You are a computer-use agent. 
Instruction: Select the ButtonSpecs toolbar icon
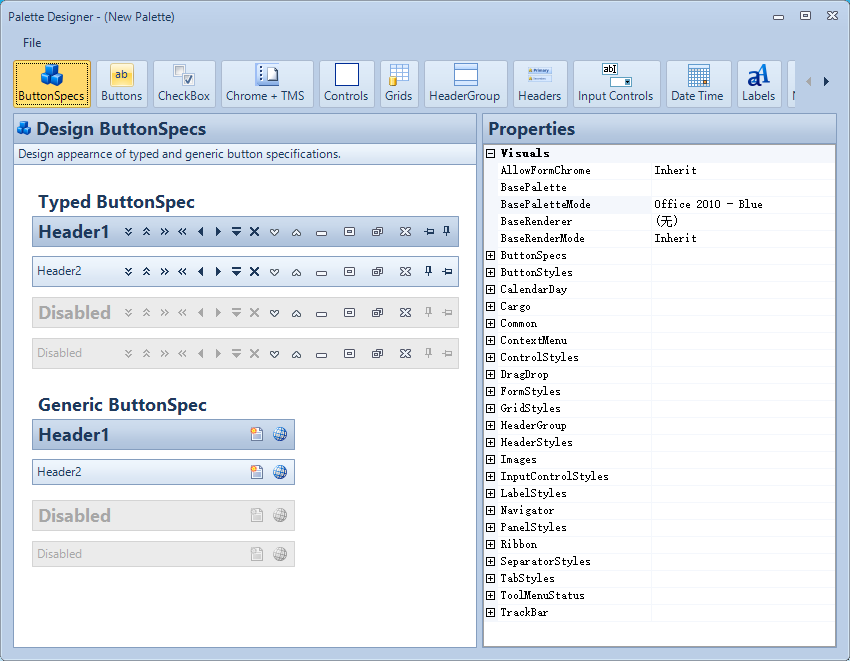[x=51, y=84]
